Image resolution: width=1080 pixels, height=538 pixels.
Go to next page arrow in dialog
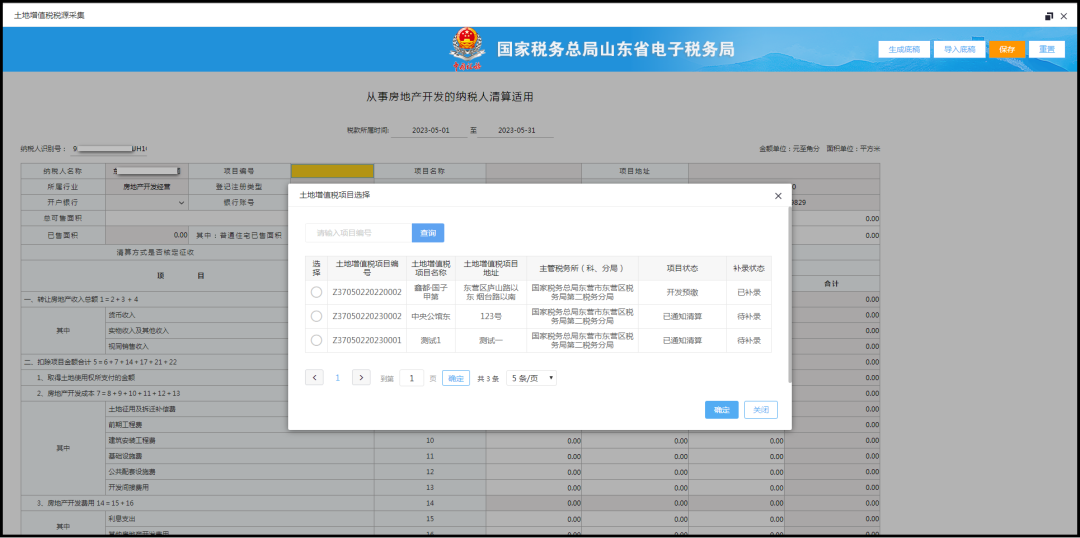pyautogui.click(x=361, y=377)
